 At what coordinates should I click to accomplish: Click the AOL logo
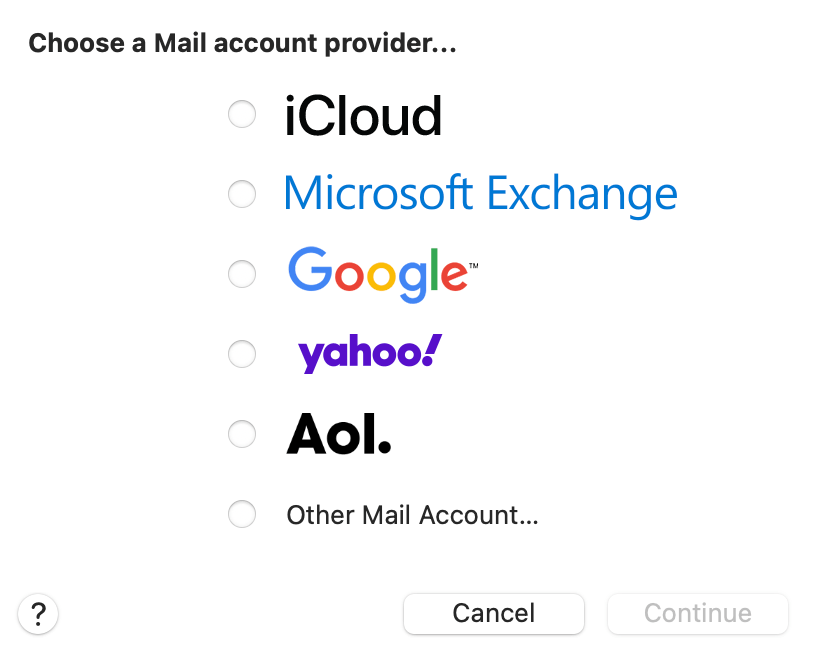coord(338,434)
